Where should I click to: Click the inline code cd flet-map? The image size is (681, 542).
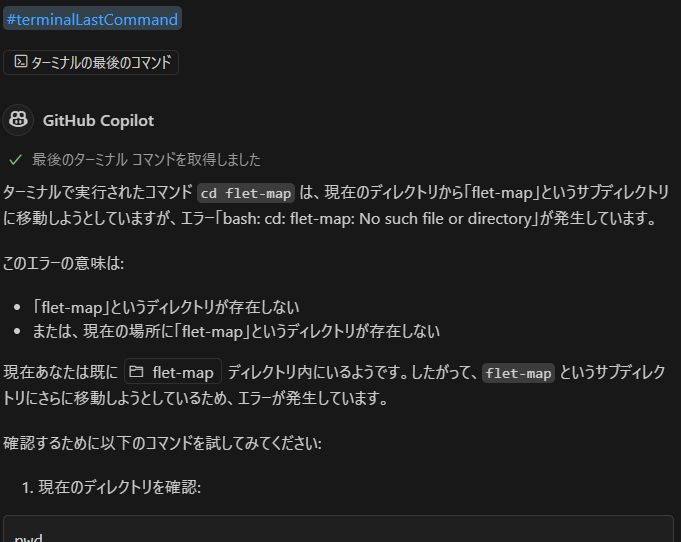[246, 193]
